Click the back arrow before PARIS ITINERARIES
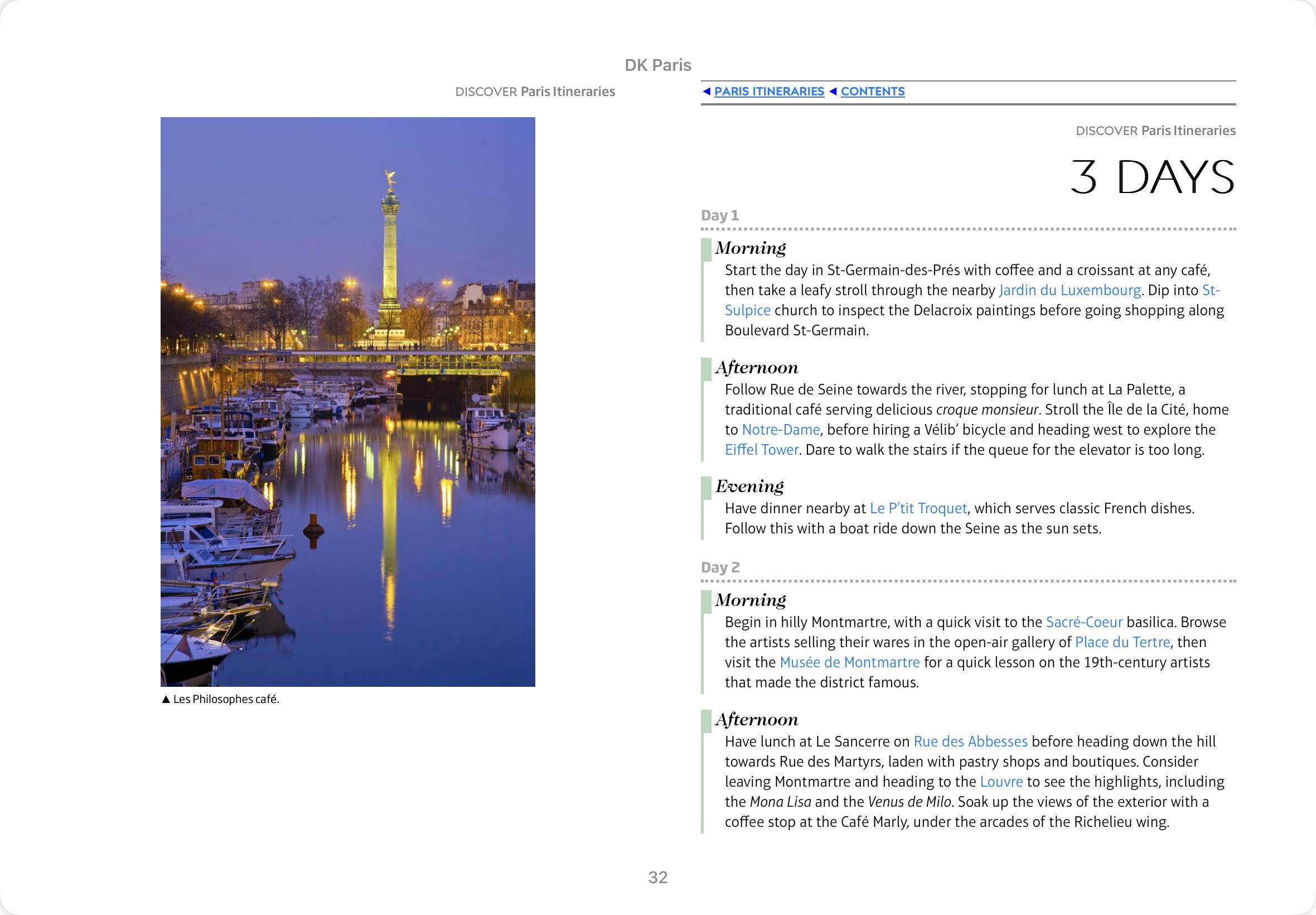Viewport: 1316px width, 915px height. click(x=707, y=92)
